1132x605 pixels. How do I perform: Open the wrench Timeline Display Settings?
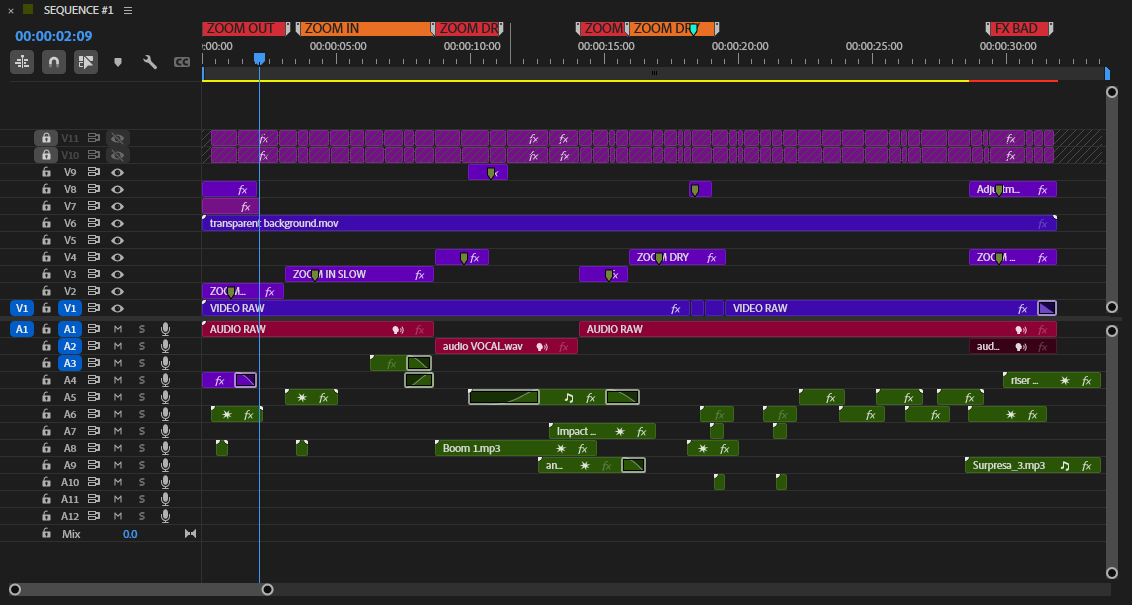click(150, 62)
